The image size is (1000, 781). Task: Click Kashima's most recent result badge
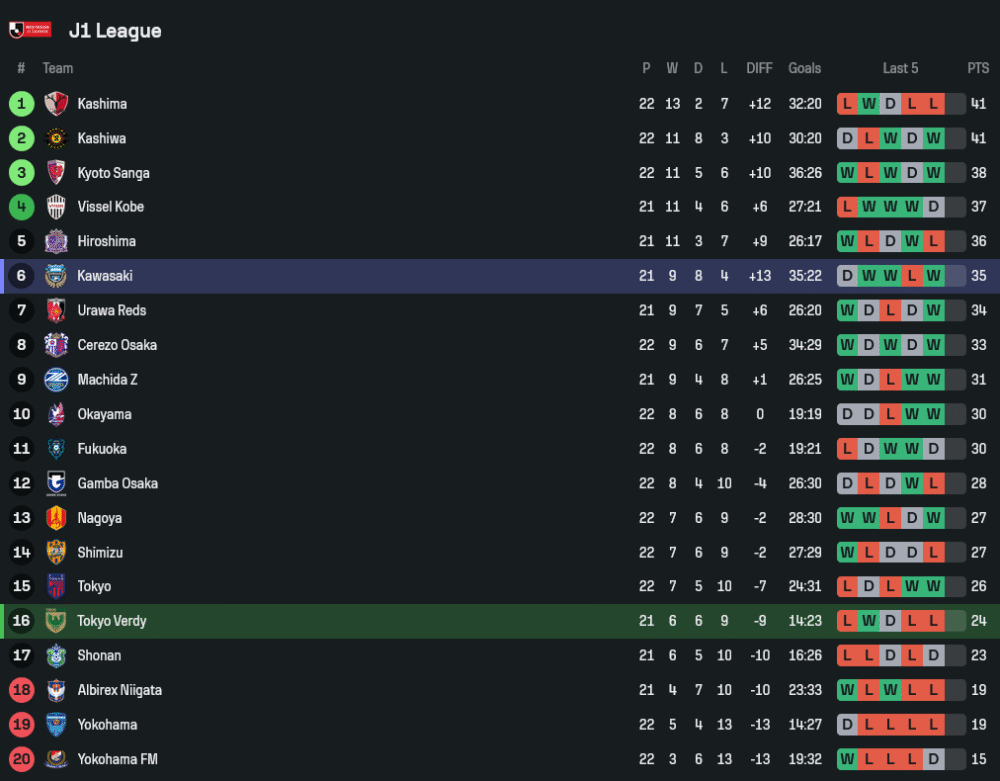(934, 104)
